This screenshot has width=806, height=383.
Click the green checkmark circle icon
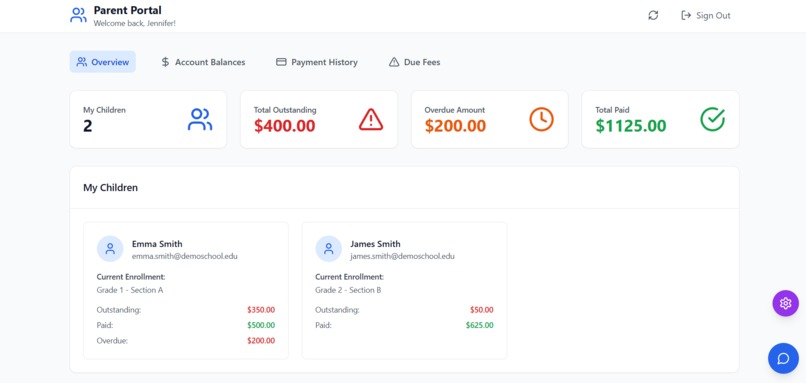[x=712, y=119]
